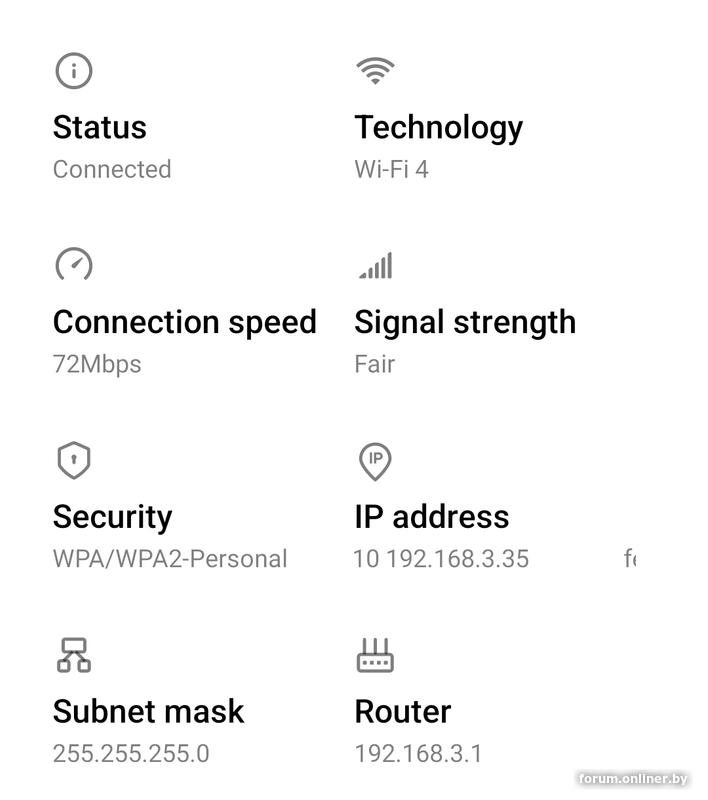Tap the Signal strength label
708x800 pixels.
pyautogui.click(x=465, y=322)
